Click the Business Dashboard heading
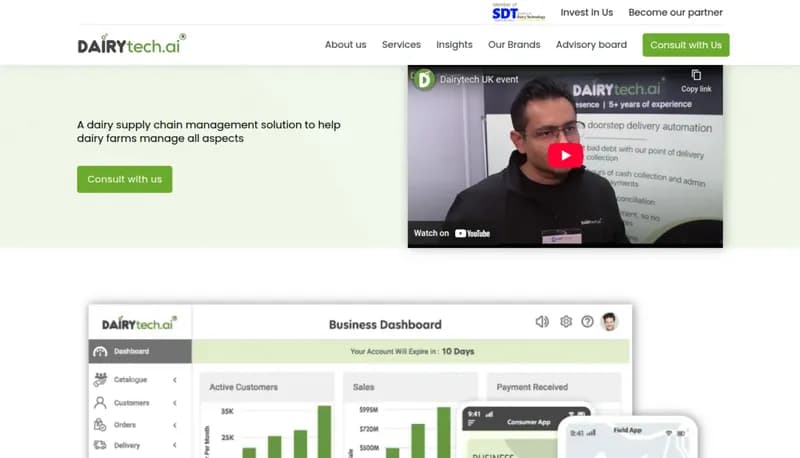The height and width of the screenshot is (458, 800). coord(385,324)
